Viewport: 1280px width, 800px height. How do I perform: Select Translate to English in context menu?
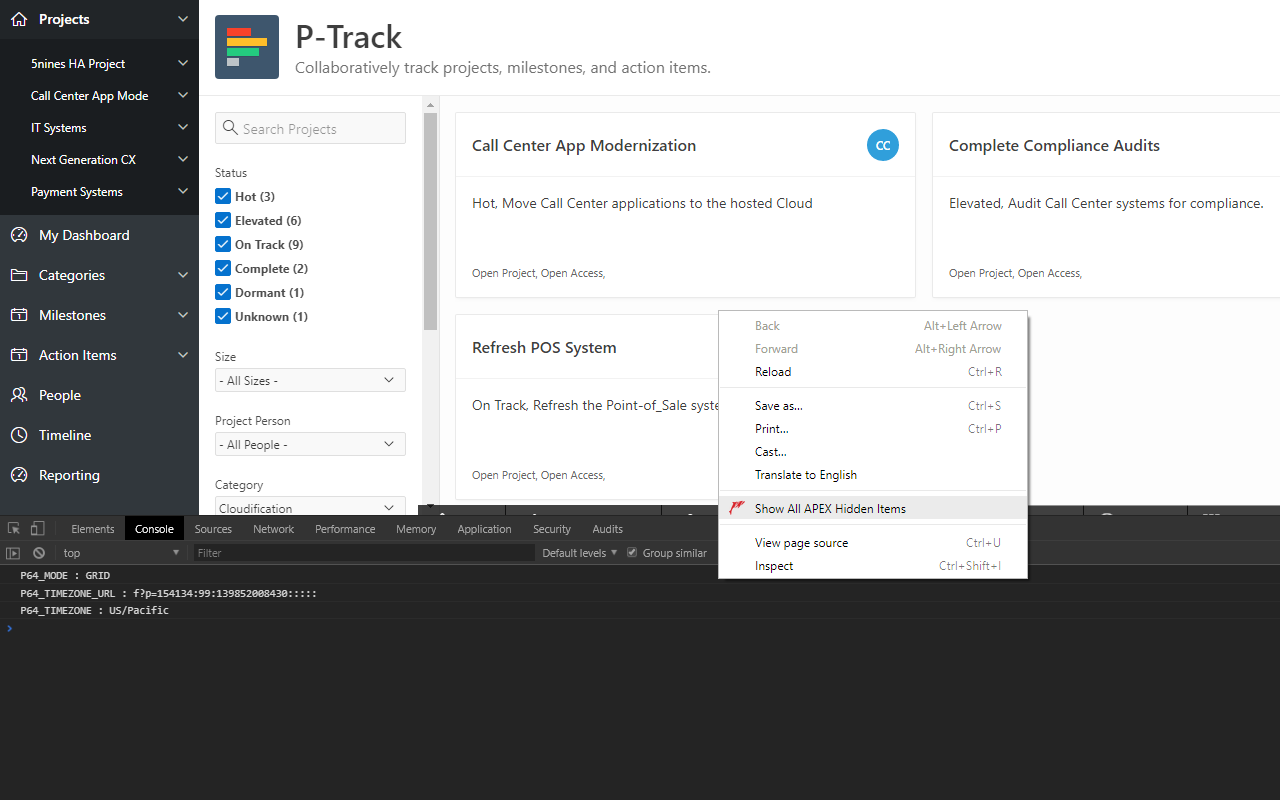click(872, 474)
